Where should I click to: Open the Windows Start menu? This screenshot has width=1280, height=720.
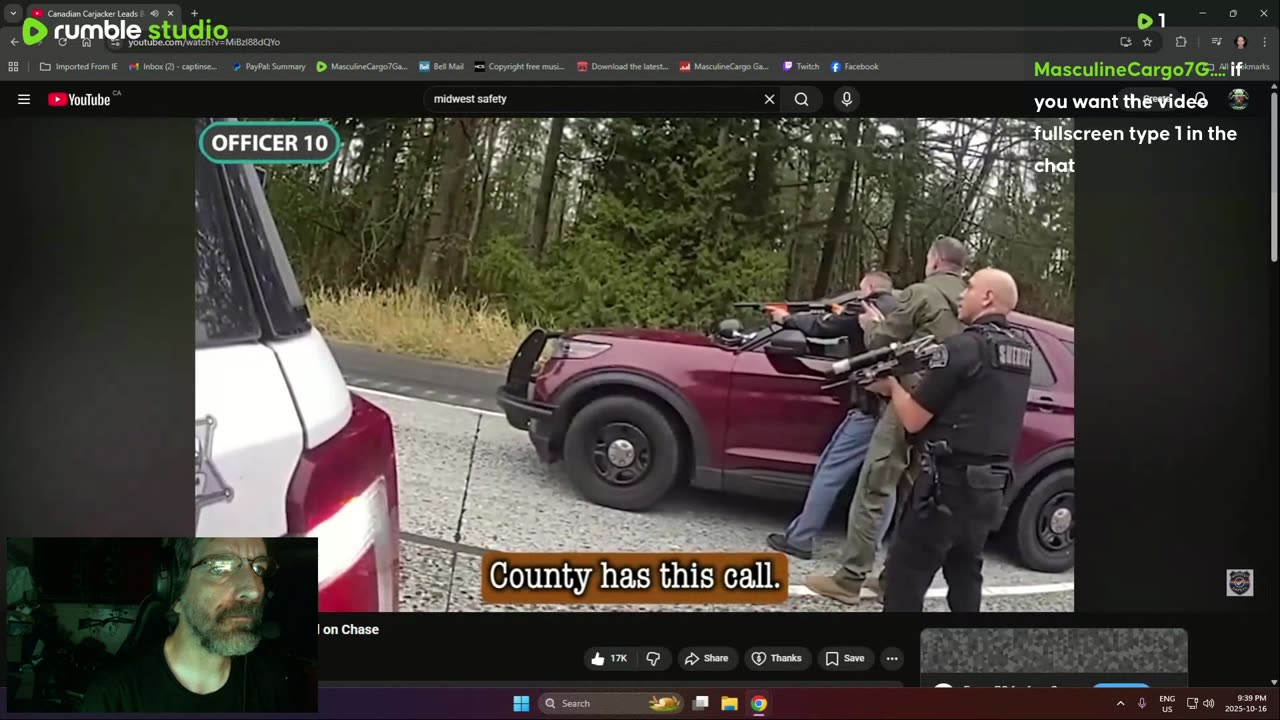point(521,703)
